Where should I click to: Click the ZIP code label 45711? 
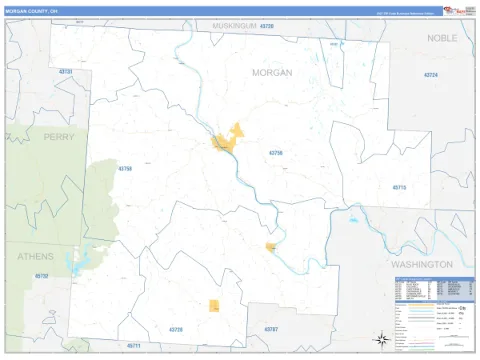coord(133,346)
